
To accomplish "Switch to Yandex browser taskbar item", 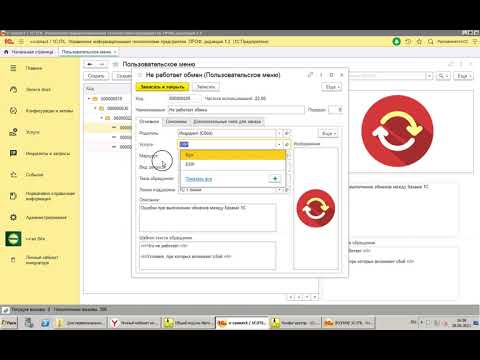I will pos(135,323).
